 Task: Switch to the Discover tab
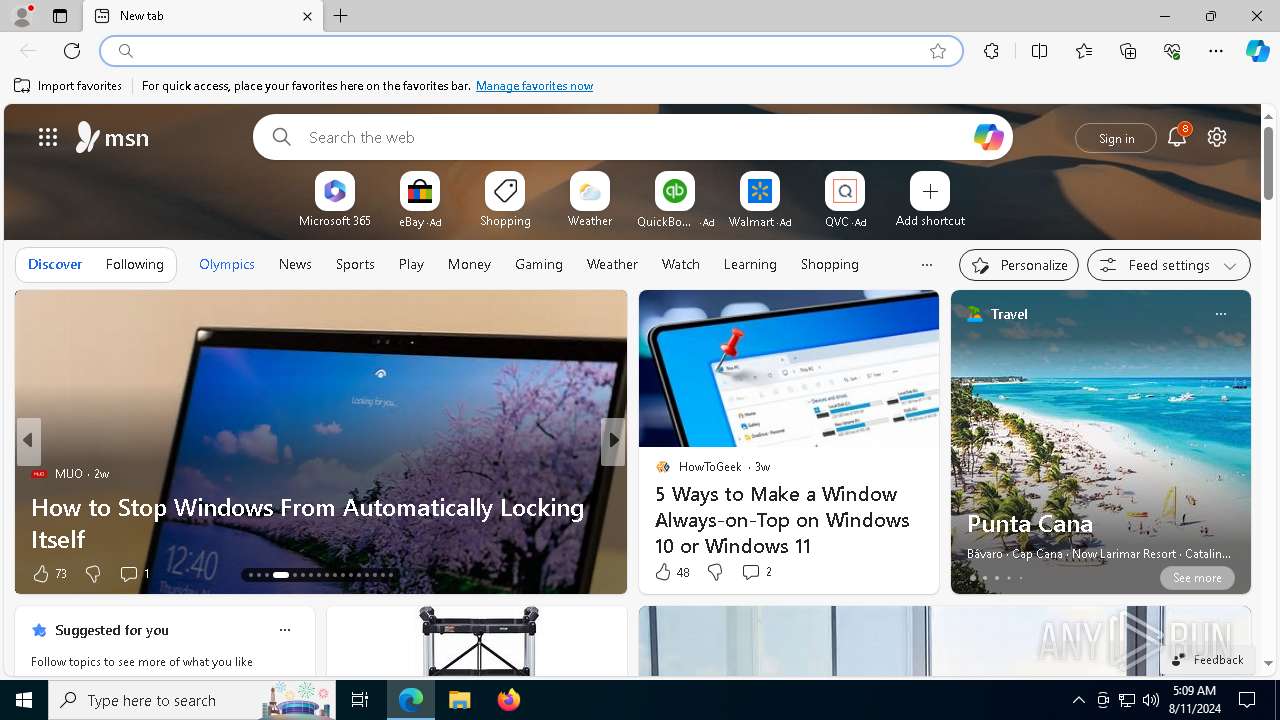(x=55, y=264)
